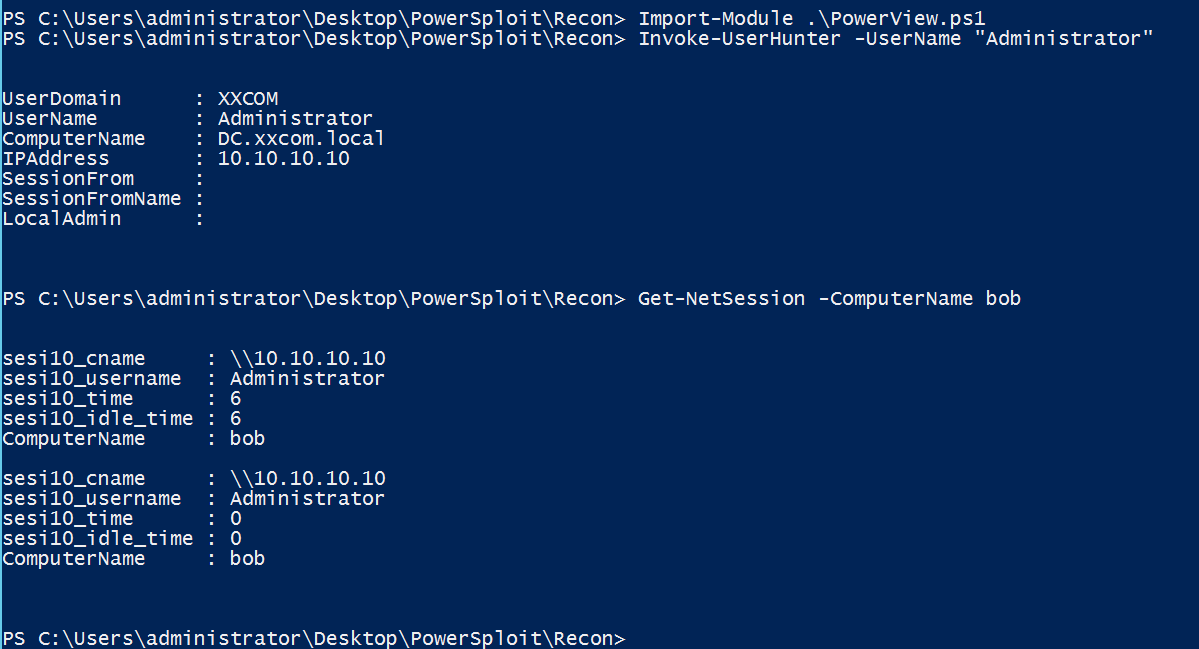This screenshot has width=1199, height=649.
Task: Click the first session's sesi10_cname value
Action: pos(308,358)
